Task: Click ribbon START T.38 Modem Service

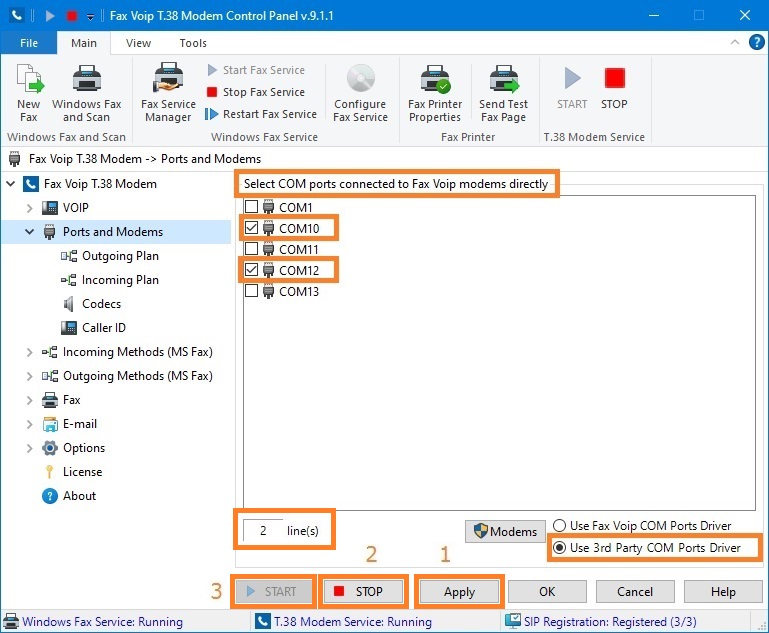Action: (x=572, y=89)
